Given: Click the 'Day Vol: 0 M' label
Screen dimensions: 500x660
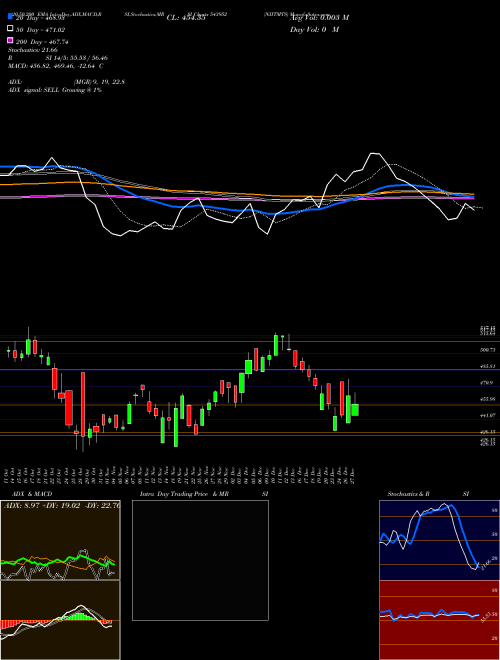Looking at the screenshot, I should coord(314,29).
